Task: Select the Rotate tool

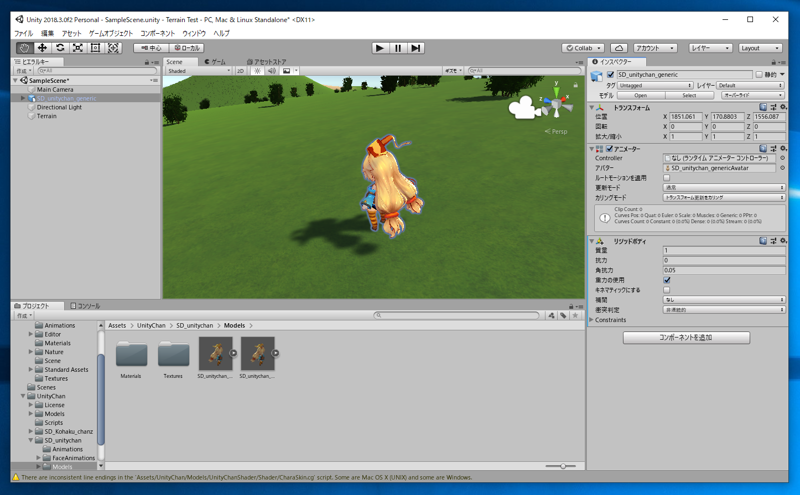Action: click(x=60, y=48)
